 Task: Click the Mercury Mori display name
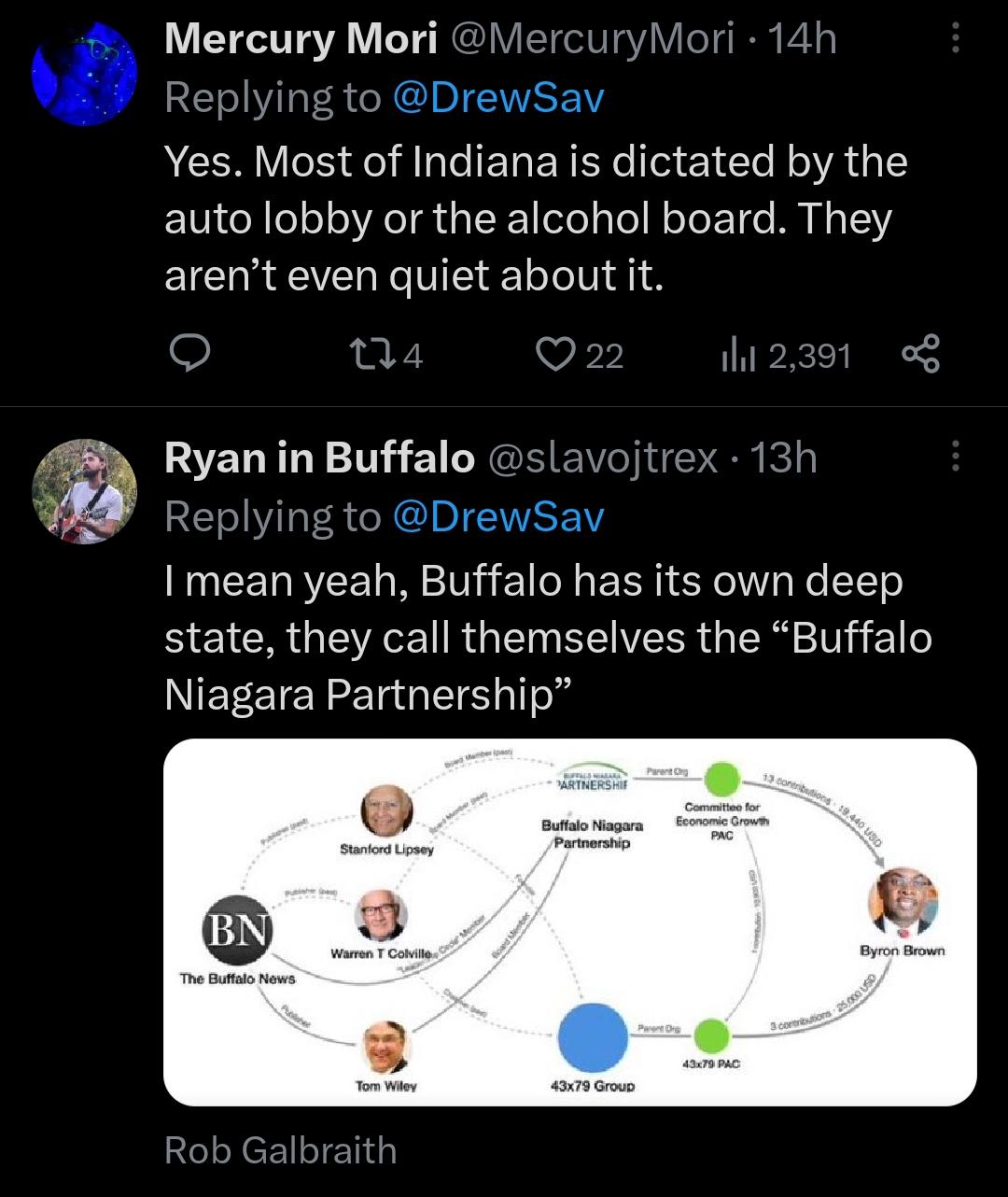pos(301,39)
